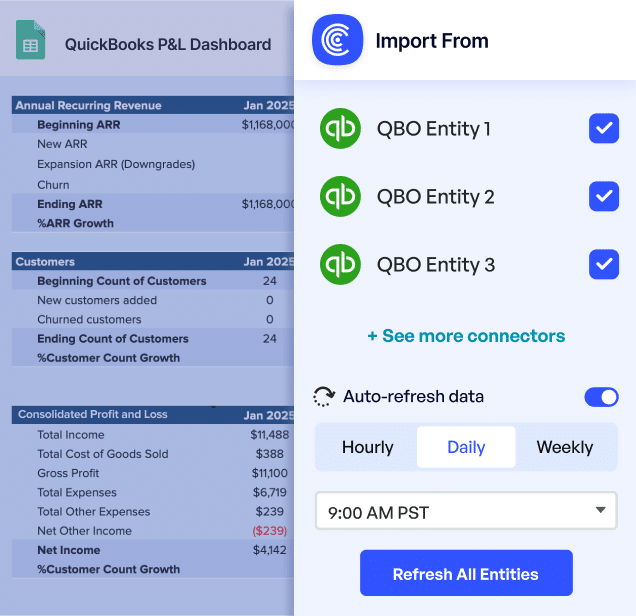Viewport: 636px width, 616px height.
Task: Select the Weekly refresh option
Action: (565, 447)
